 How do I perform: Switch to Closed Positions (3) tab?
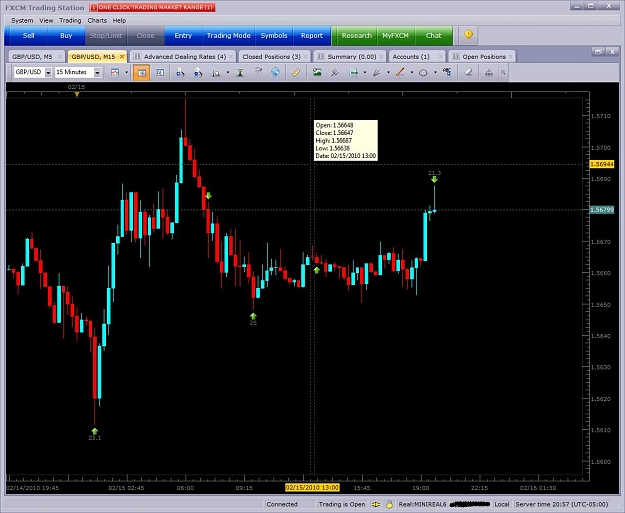(272, 57)
